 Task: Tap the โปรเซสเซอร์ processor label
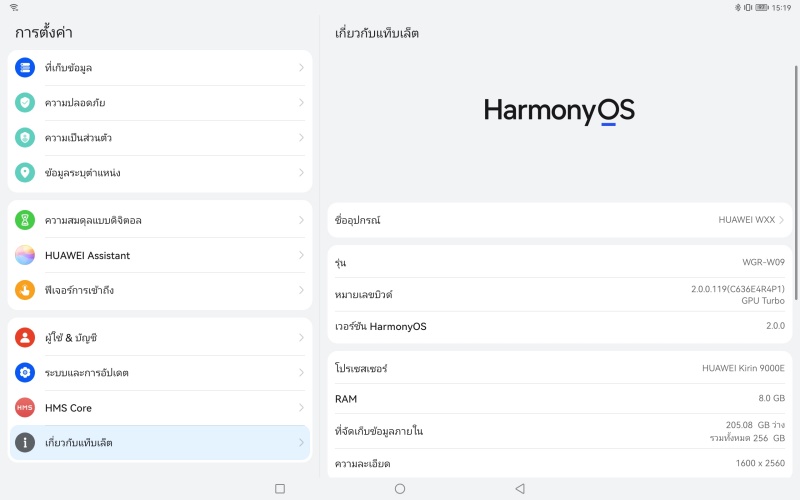point(361,368)
